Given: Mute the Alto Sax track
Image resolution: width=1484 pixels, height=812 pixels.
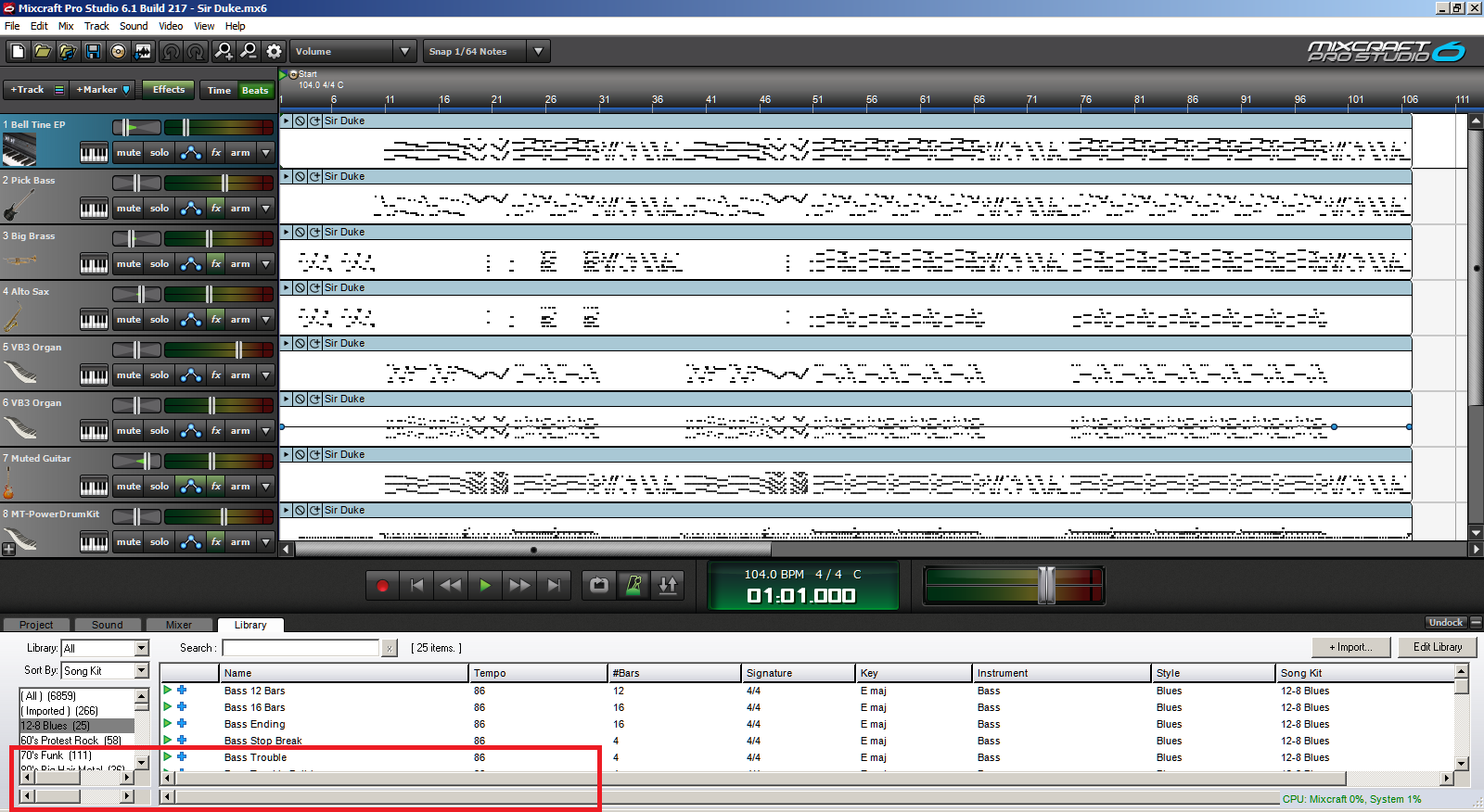Looking at the screenshot, I should [129, 320].
